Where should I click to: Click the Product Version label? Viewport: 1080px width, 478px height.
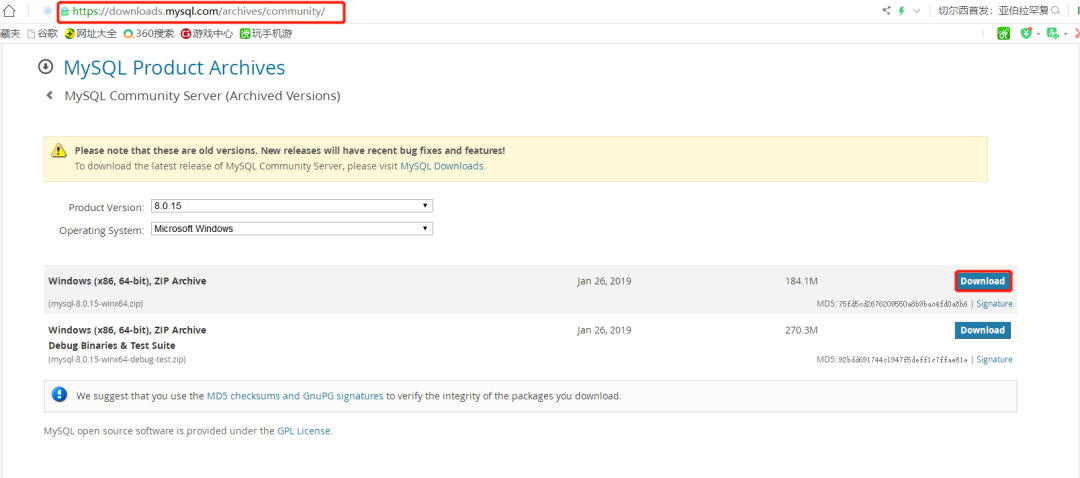pos(106,207)
